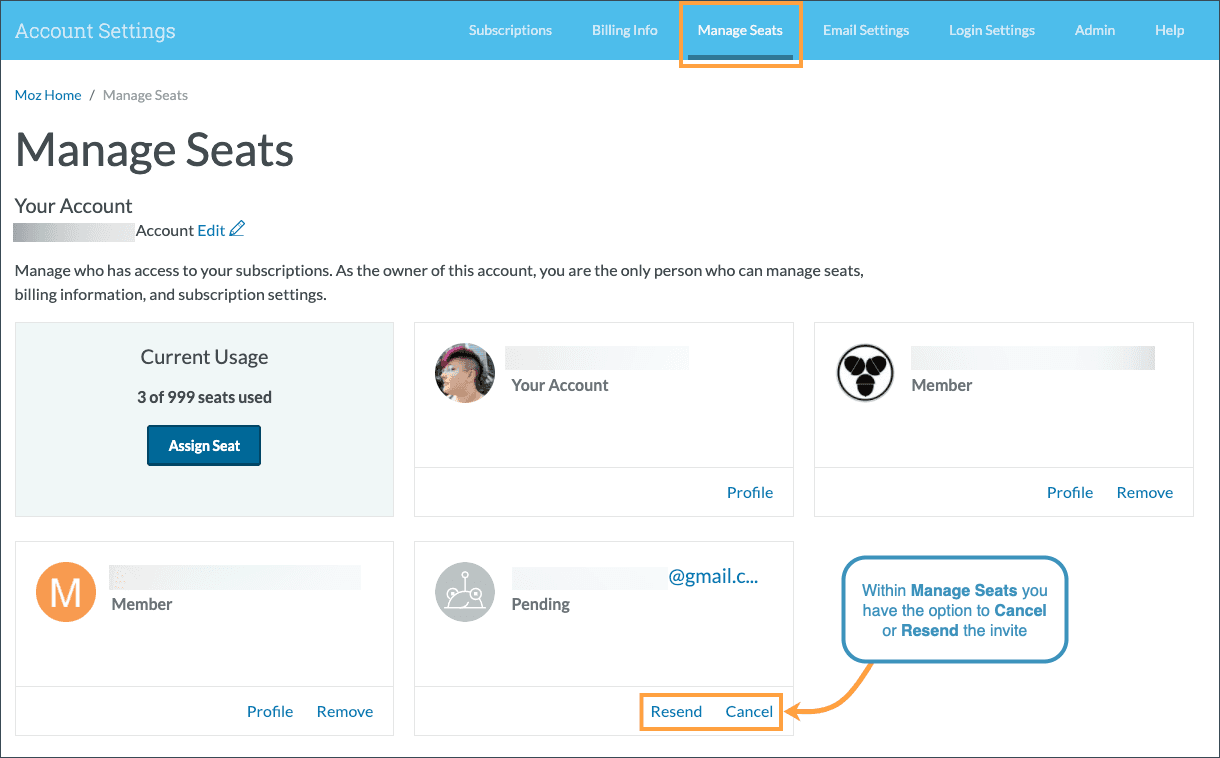This screenshot has width=1220, height=758.
Task: Click the dark circular Member avatar logo
Action: [864, 372]
